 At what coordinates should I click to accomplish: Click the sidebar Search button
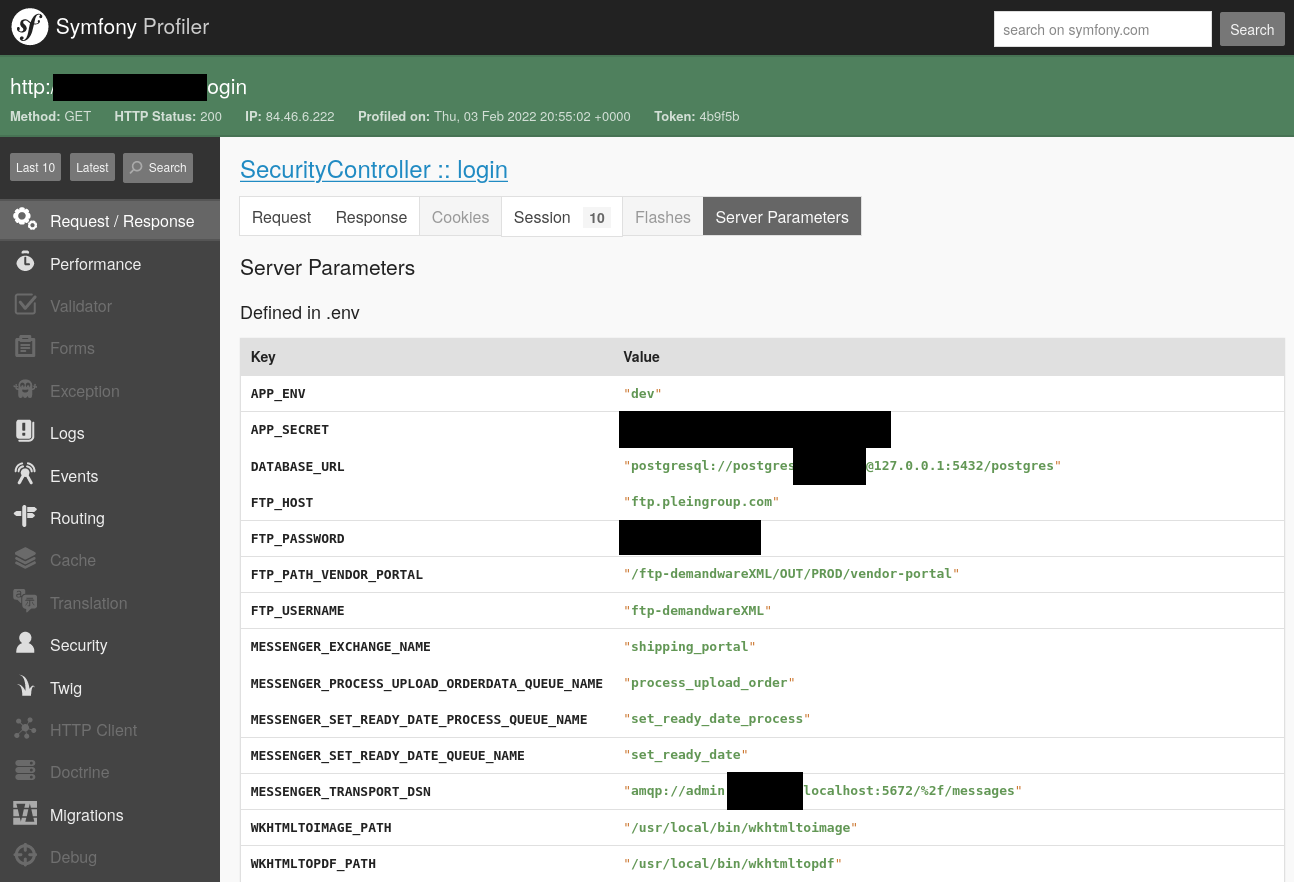click(158, 168)
